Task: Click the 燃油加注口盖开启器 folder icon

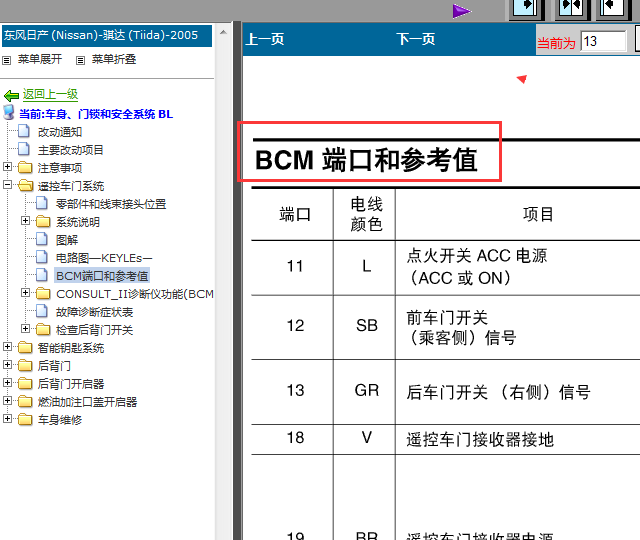Action: pyautogui.click(x=25, y=401)
